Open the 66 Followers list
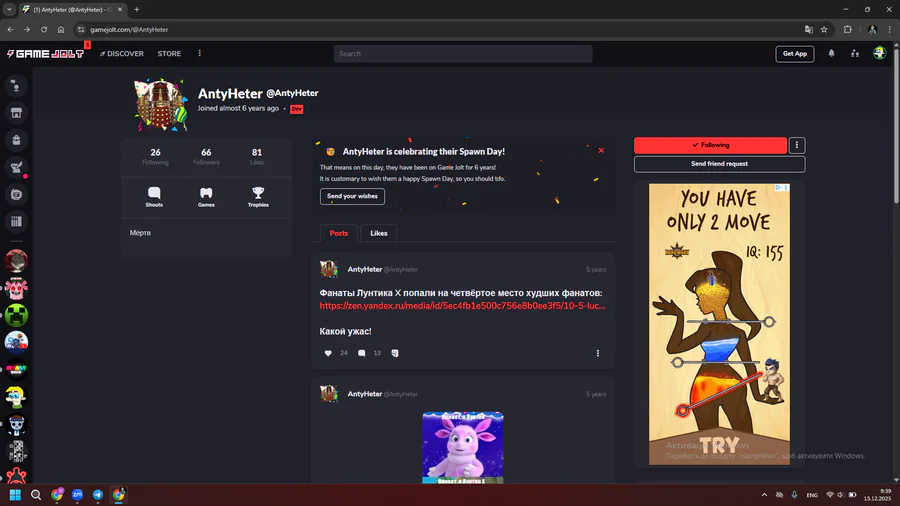Image resolution: width=900 pixels, height=506 pixels. (x=206, y=156)
